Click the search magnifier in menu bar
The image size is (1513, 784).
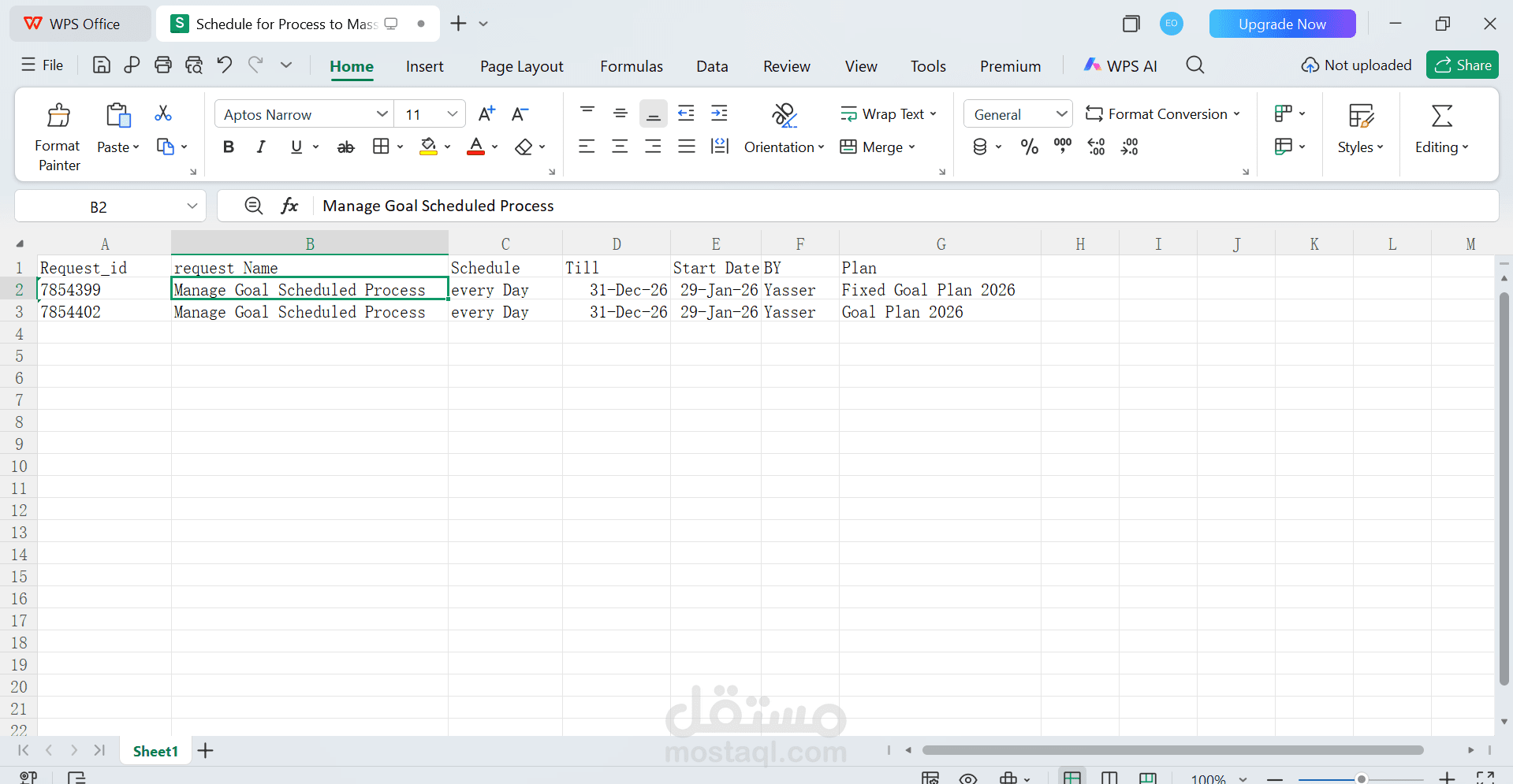[1195, 65]
